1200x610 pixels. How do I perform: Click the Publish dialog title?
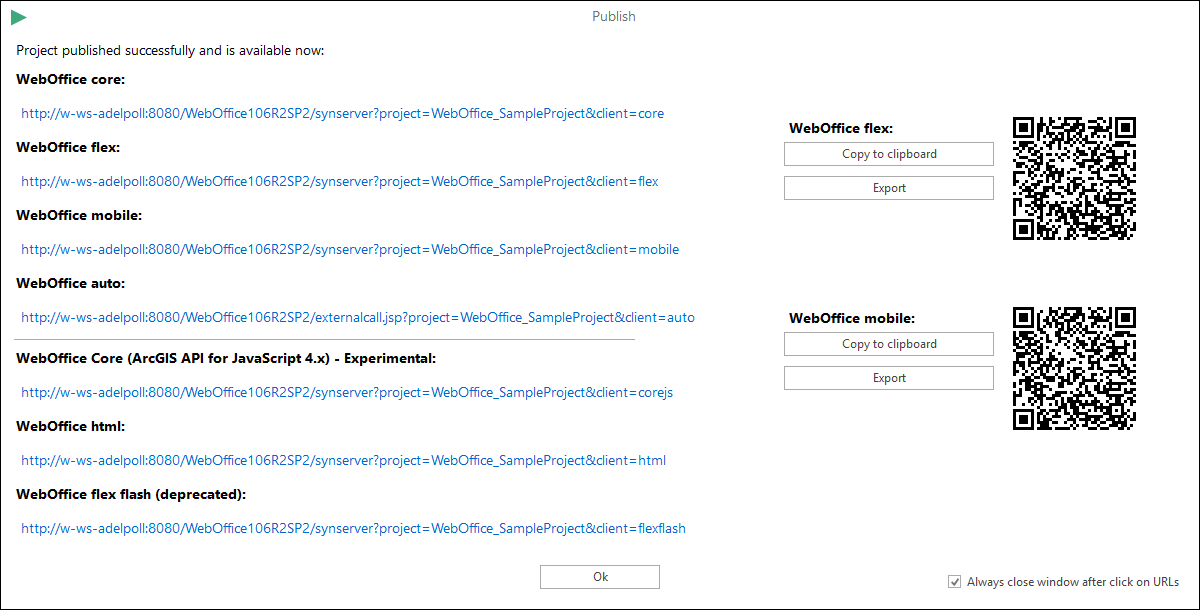pos(613,16)
